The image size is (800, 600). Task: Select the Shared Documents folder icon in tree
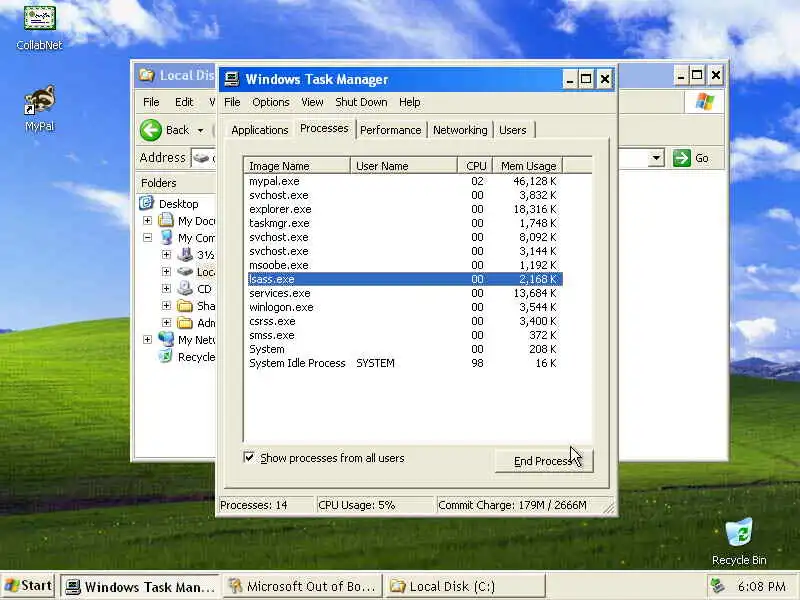(185, 306)
